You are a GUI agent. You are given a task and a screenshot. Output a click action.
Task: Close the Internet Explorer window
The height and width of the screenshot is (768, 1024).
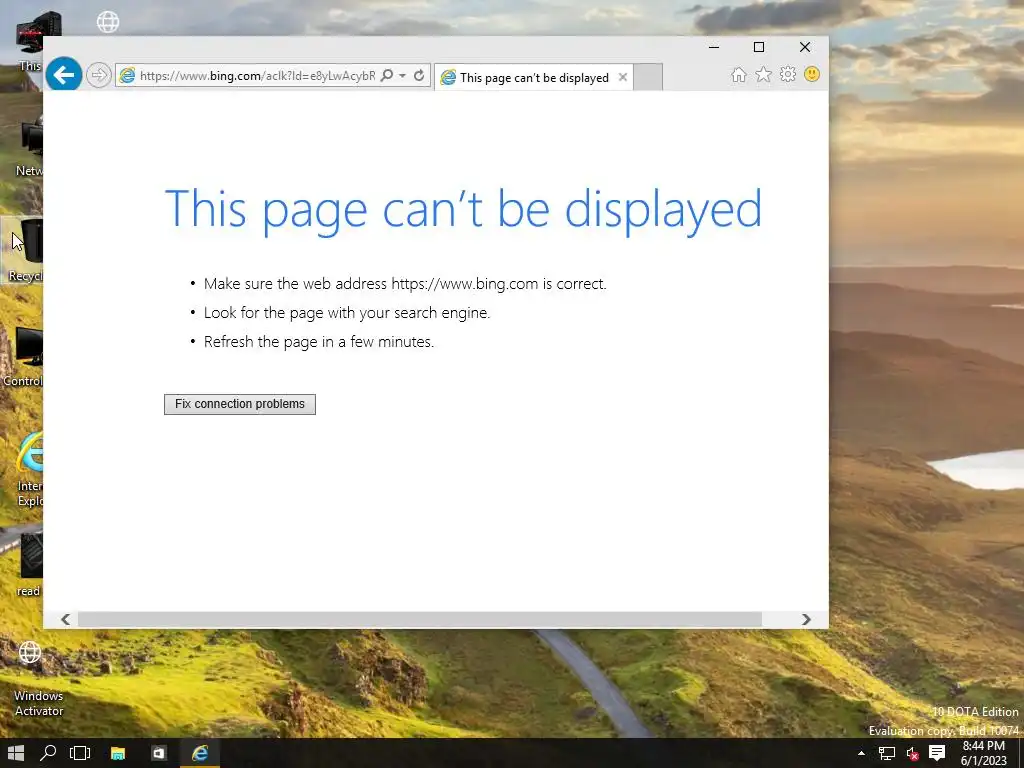(805, 47)
